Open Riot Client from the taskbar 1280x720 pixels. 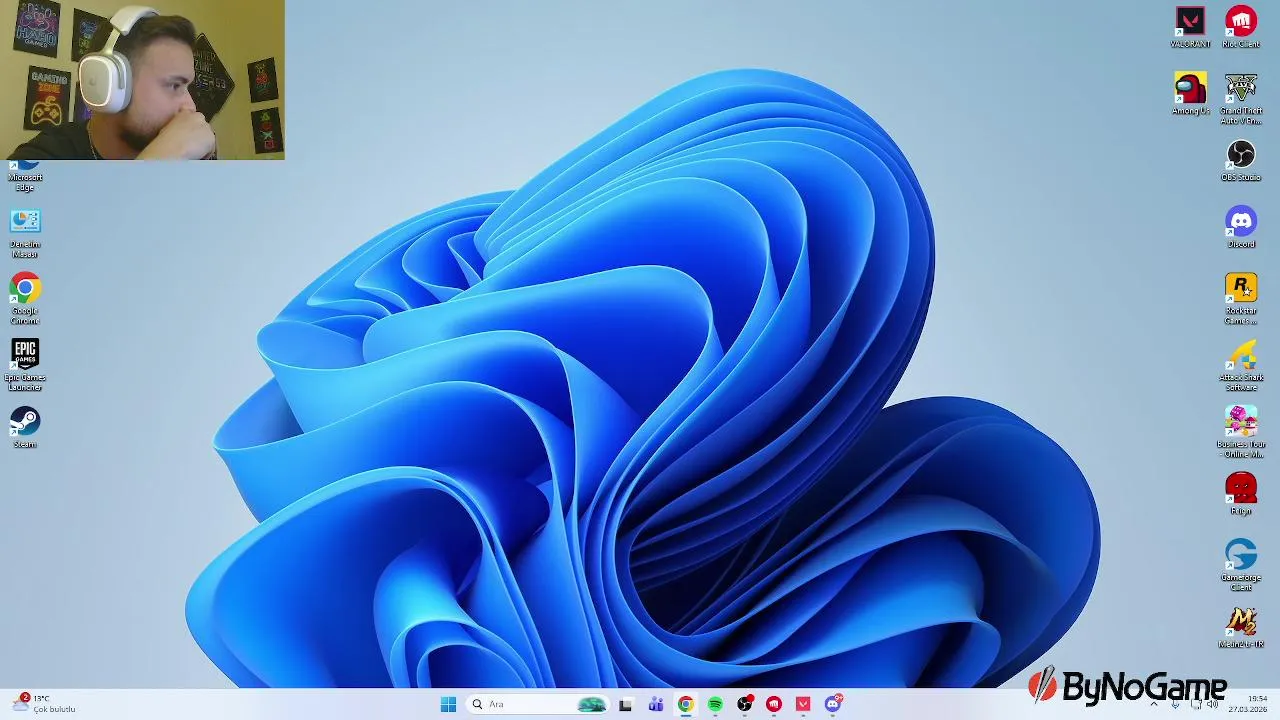(x=774, y=704)
